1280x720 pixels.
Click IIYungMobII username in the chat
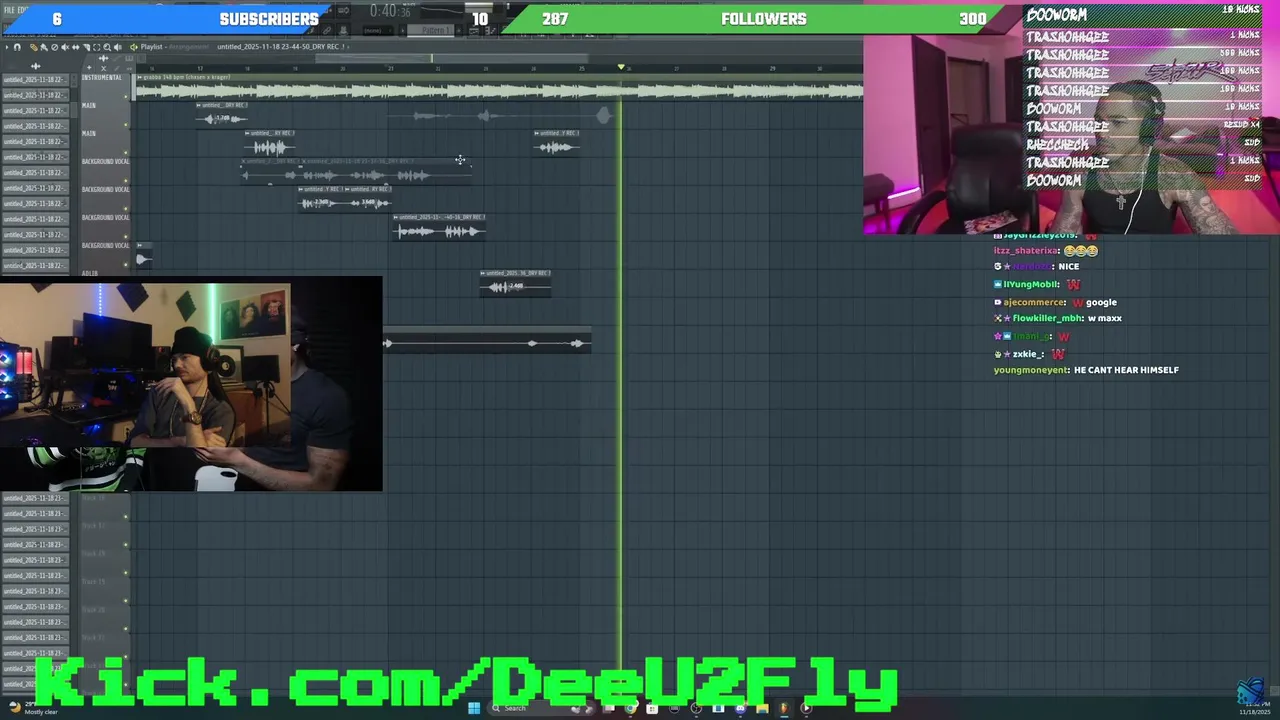1031,284
